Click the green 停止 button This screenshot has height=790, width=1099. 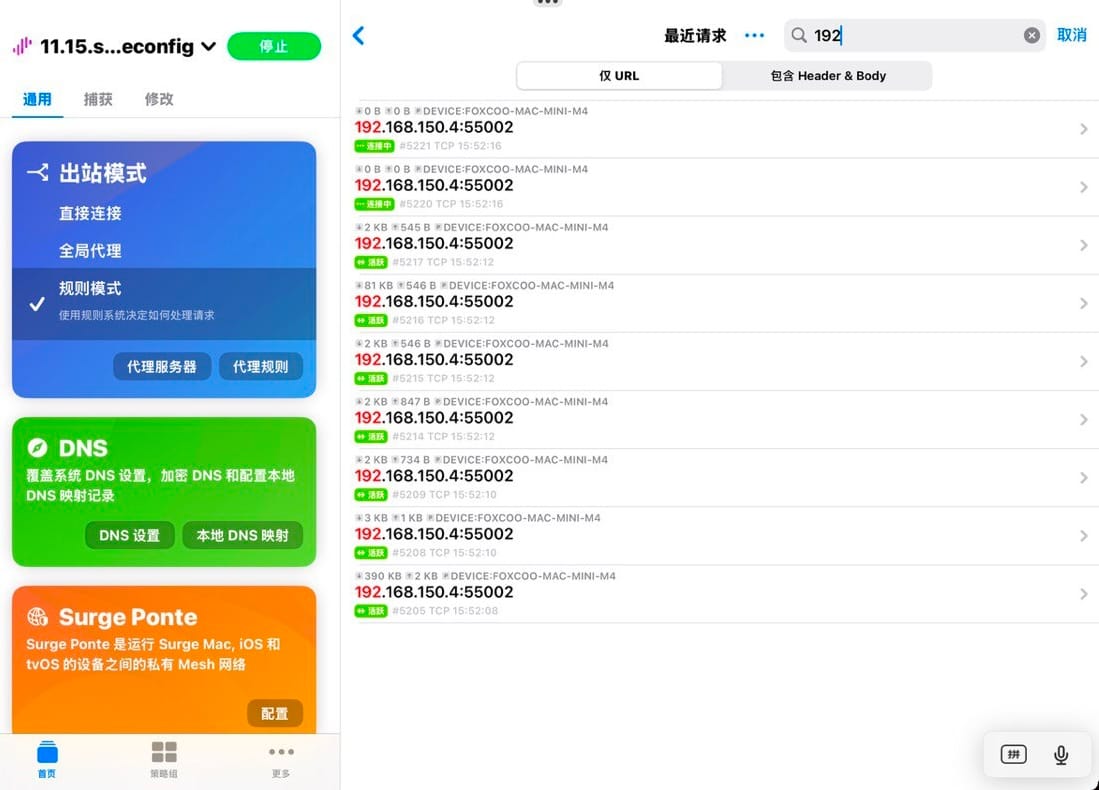tap(274, 46)
